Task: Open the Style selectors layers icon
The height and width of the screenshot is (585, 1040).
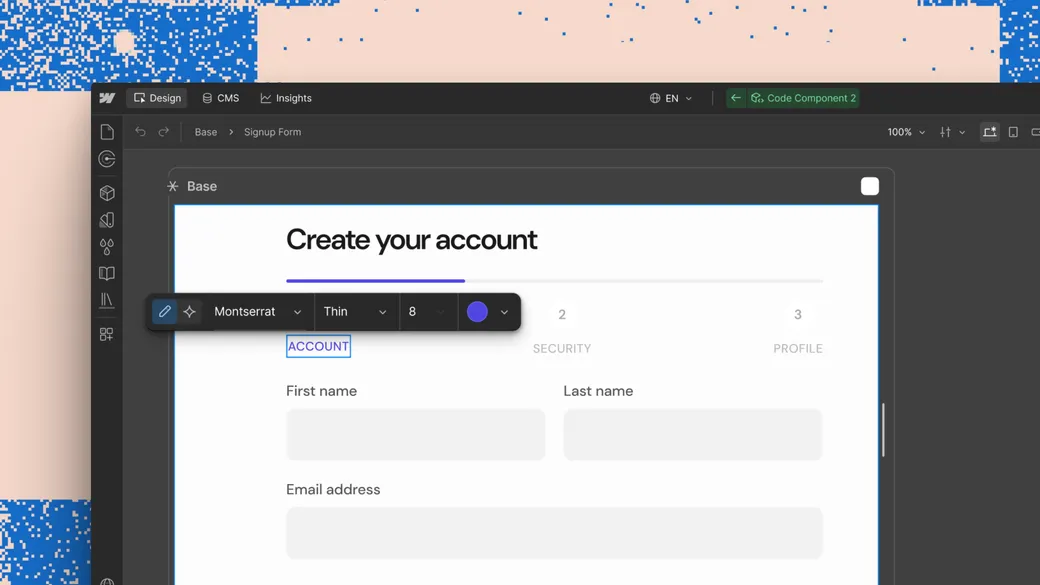Action: point(107,220)
